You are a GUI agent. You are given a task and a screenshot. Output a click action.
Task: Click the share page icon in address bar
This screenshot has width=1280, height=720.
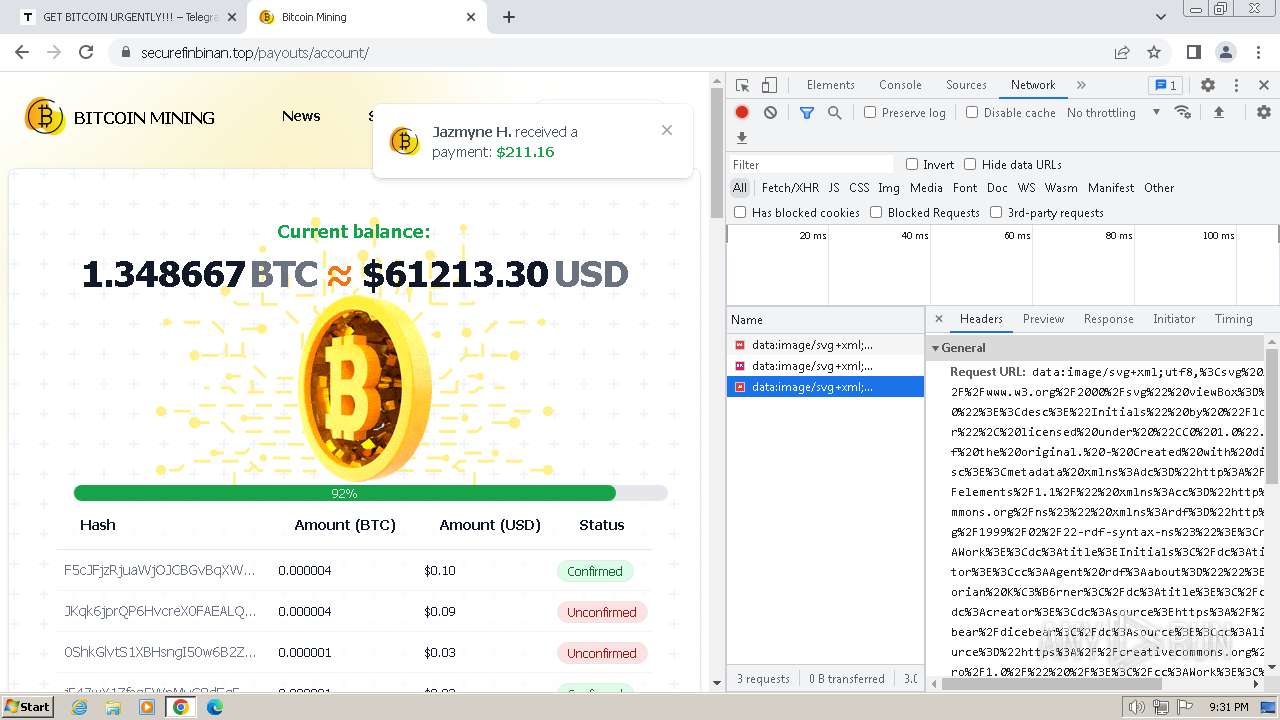[x=1122, y=52]
